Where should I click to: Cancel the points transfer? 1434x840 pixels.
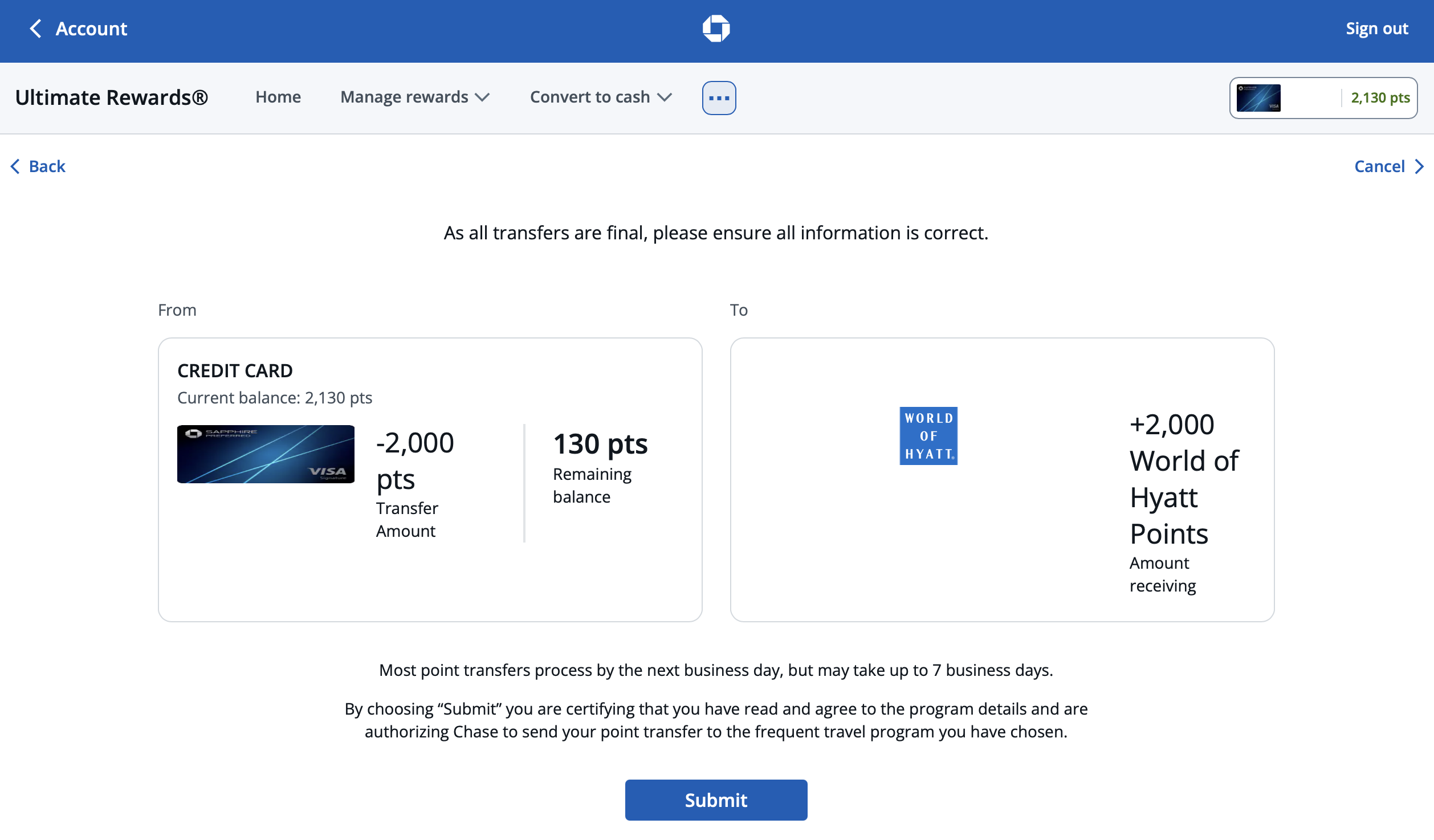click(x=1389, y=166)
